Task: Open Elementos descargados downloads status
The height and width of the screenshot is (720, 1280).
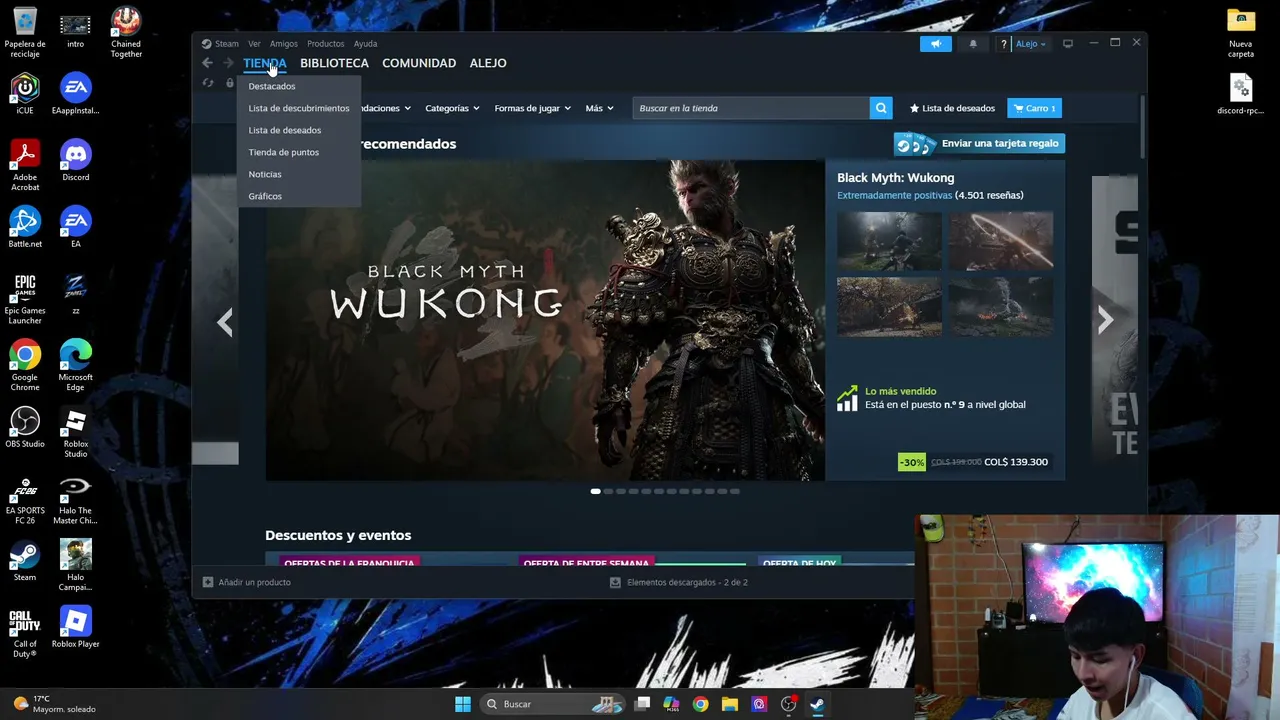Action: point(679,582)
